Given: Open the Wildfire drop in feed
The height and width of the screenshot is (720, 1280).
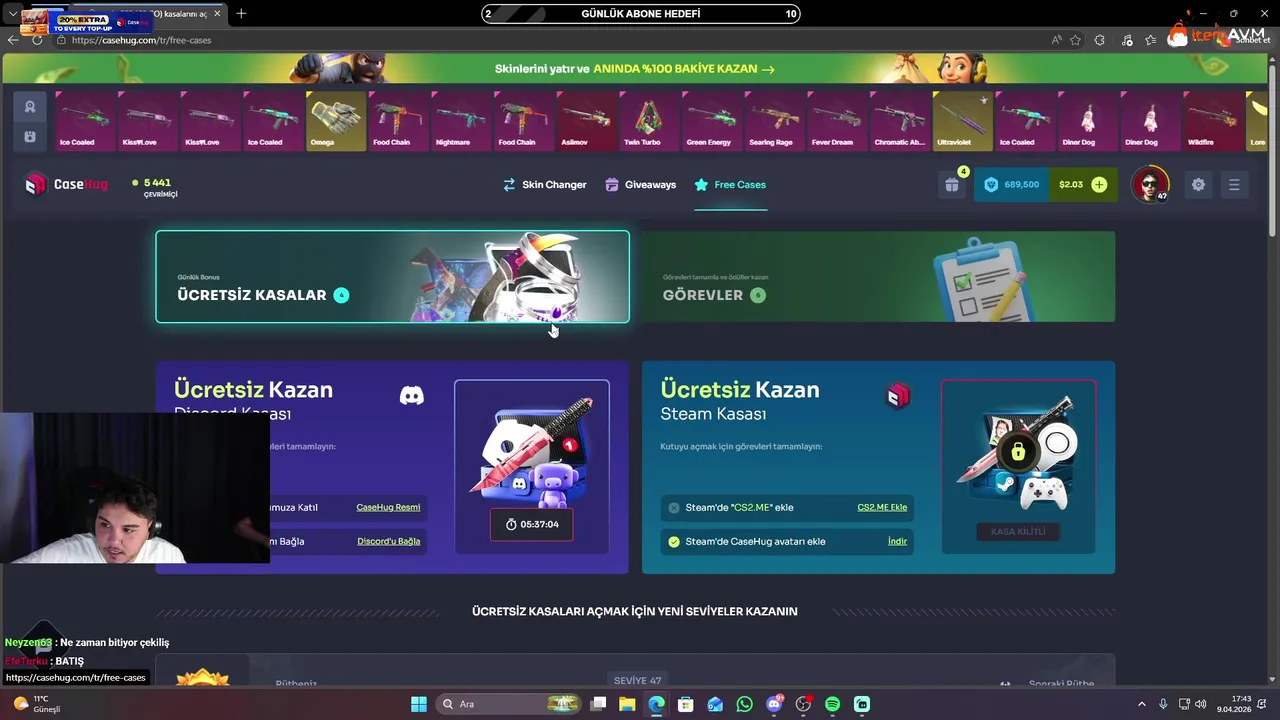Looking at the screenshot, I should pos(1212,121).
